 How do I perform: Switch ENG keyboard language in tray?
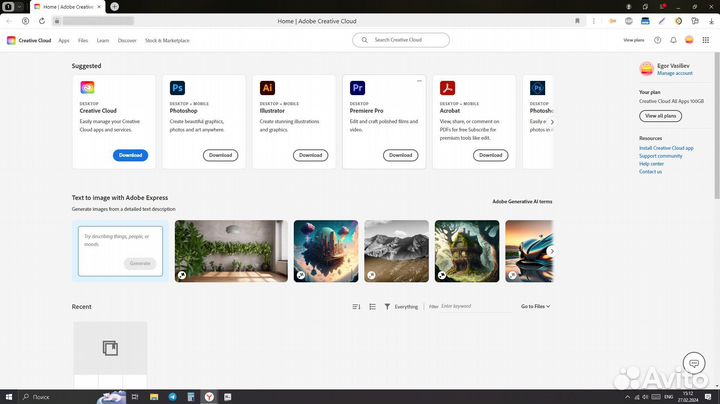[669, 397]
